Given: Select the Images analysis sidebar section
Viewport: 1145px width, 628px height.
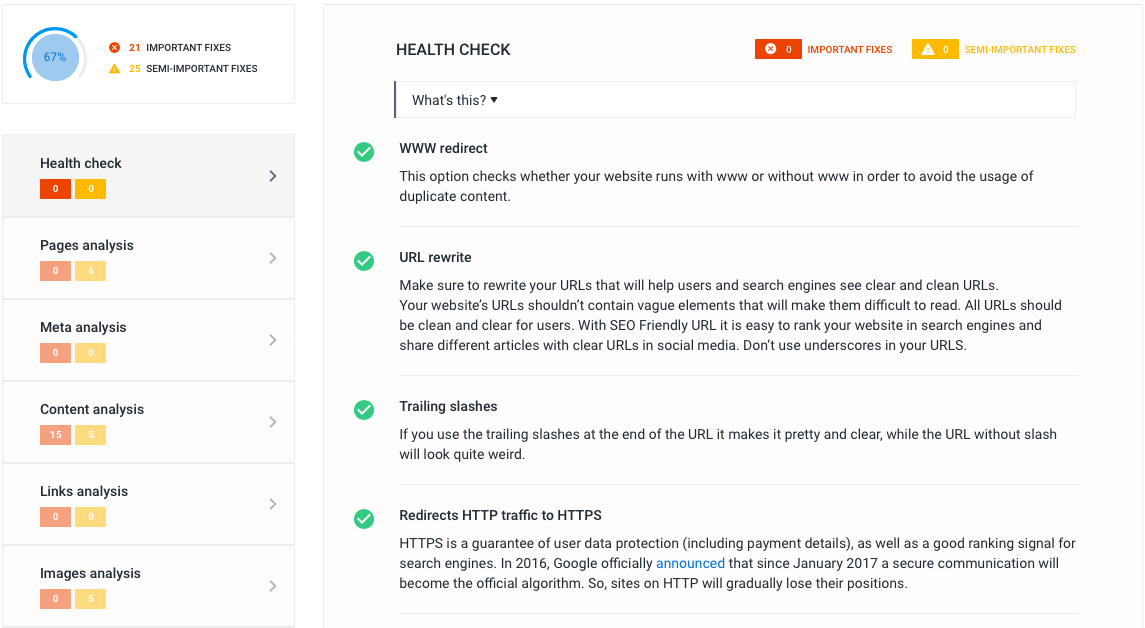Looking at the screenshot, I should pyautogui.click(x=148, y=586).
